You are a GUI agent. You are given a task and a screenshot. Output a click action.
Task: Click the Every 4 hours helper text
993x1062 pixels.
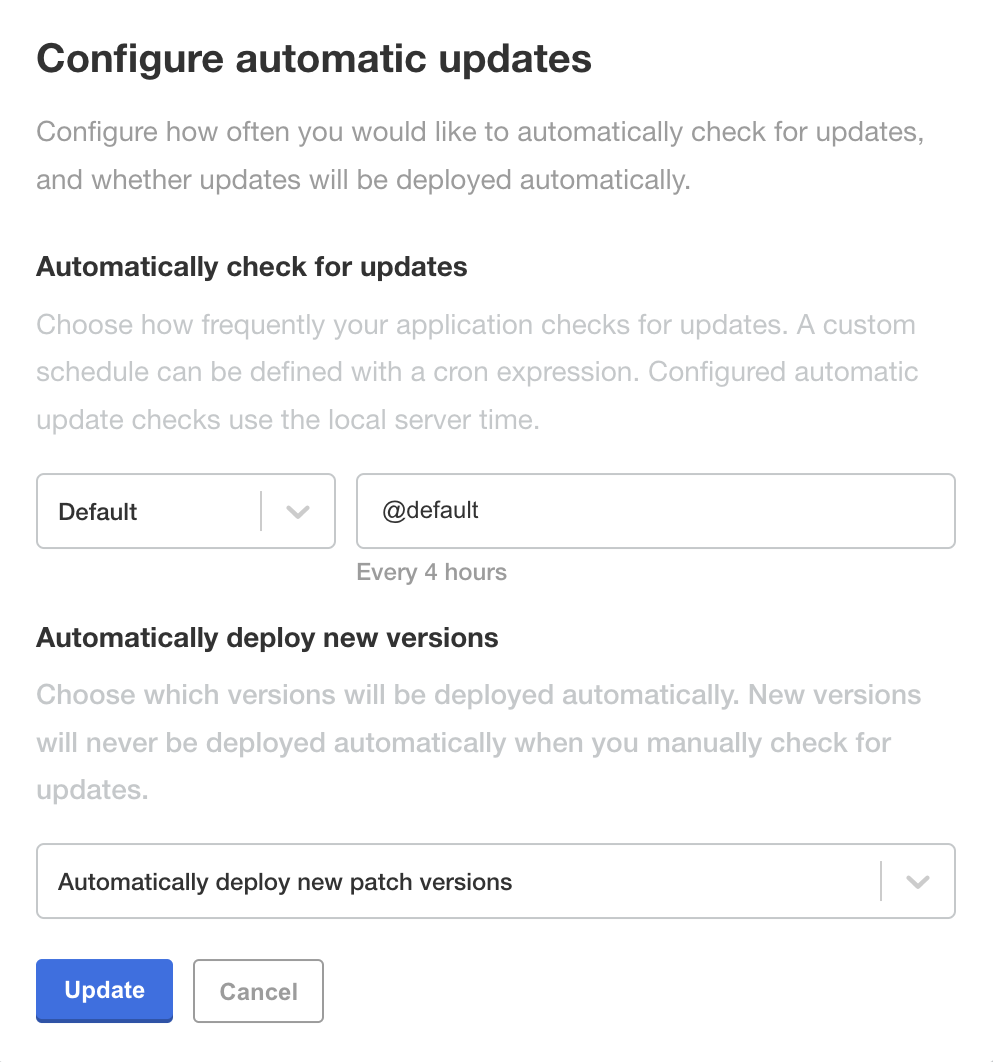431,572
